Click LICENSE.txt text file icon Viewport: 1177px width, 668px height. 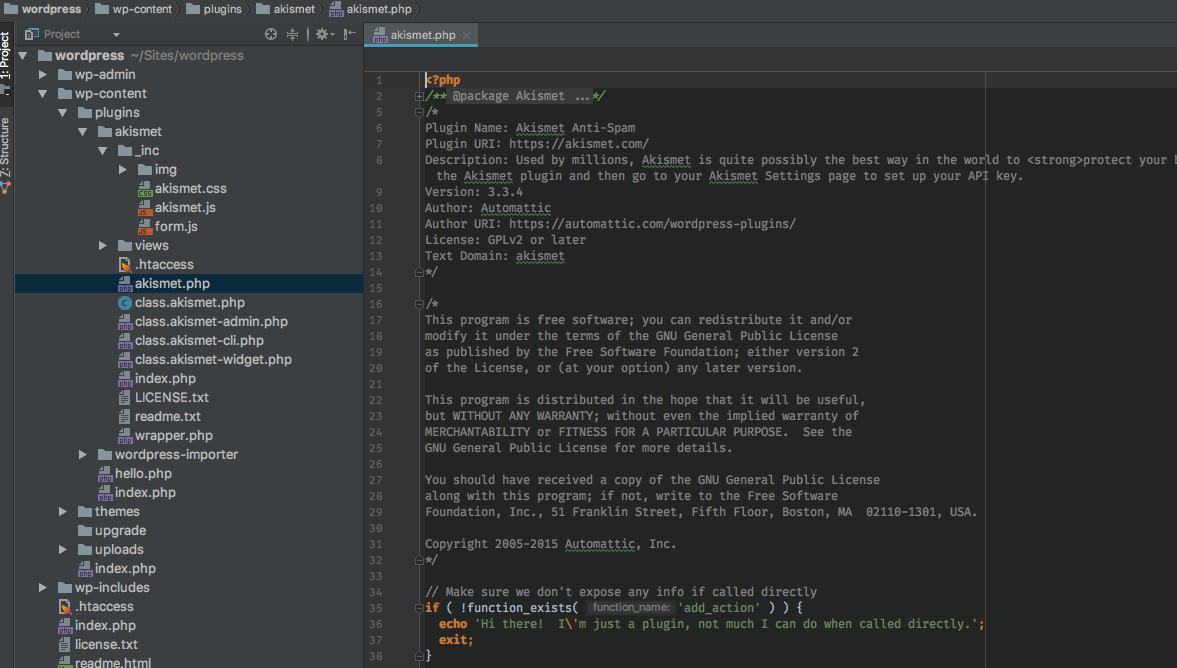(125, 398)
